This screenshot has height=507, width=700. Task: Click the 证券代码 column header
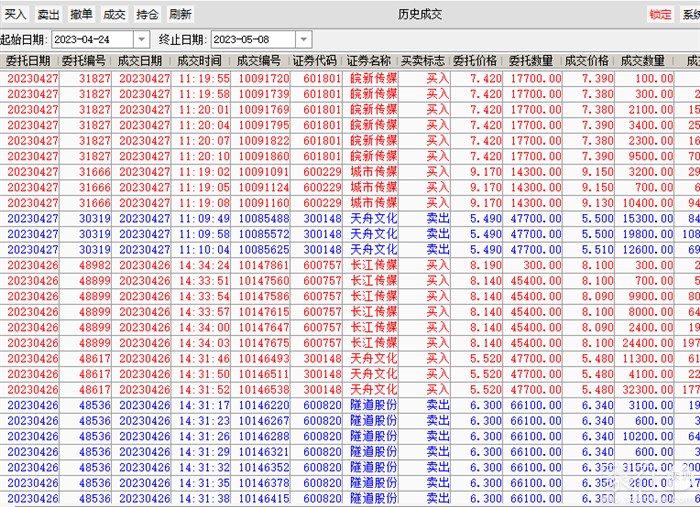(321, 61)
